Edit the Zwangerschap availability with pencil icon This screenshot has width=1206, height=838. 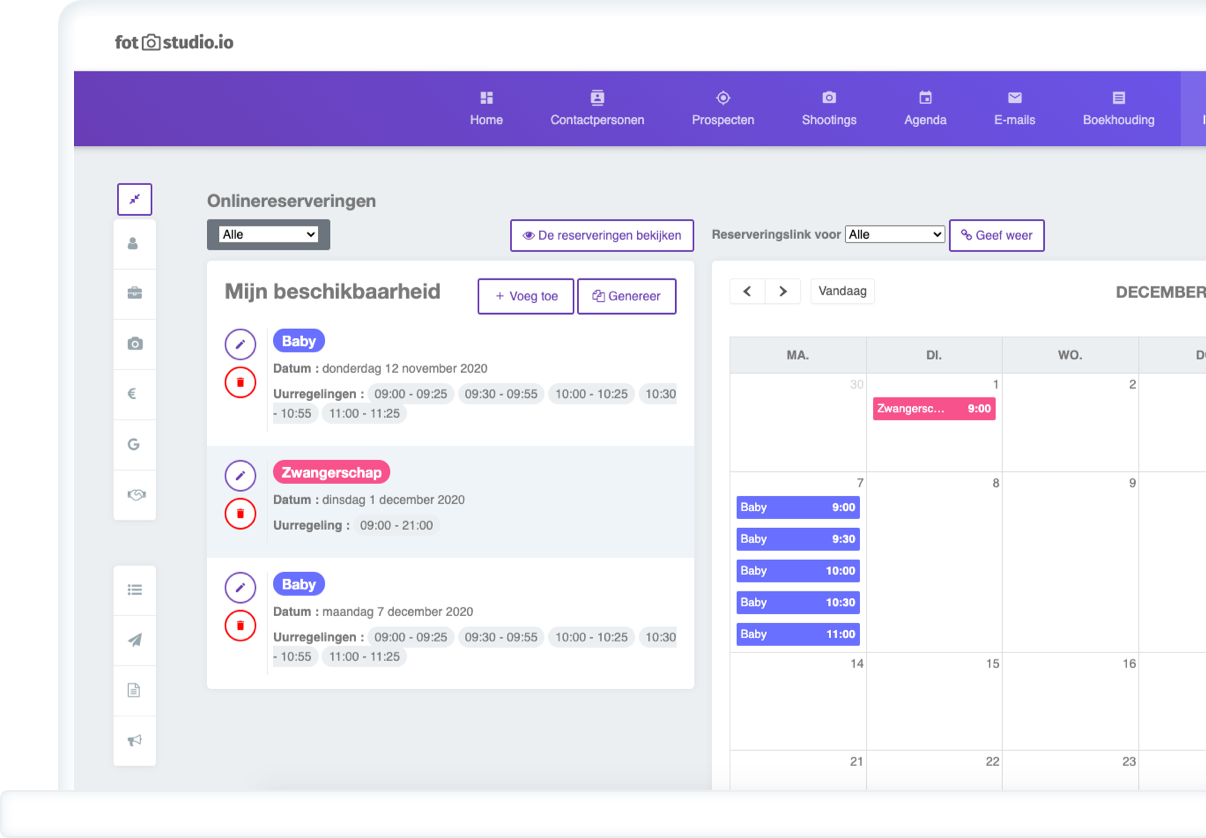tap(240, 476)
